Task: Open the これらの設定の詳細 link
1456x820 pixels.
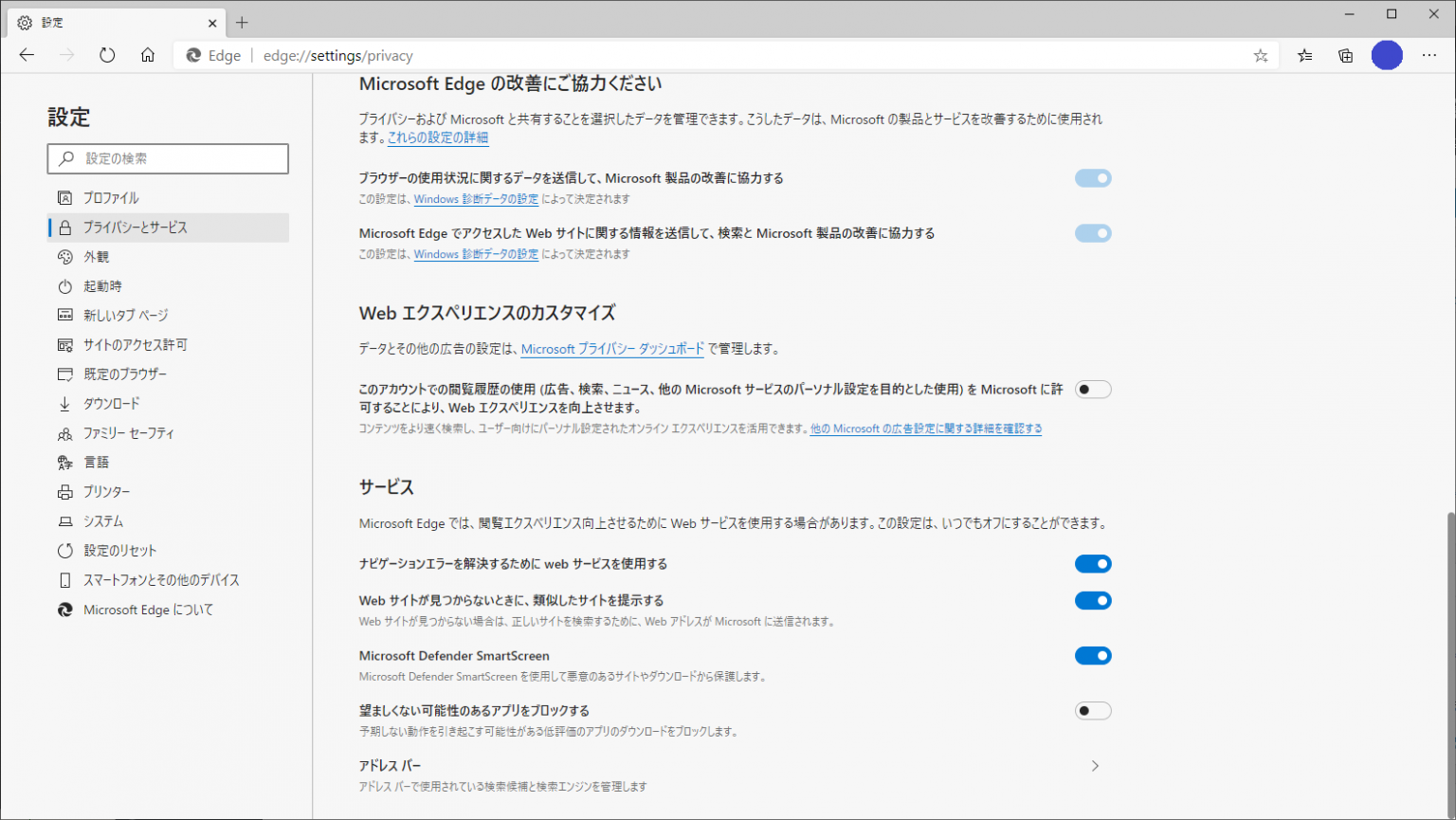Action: tap(439, 137)
